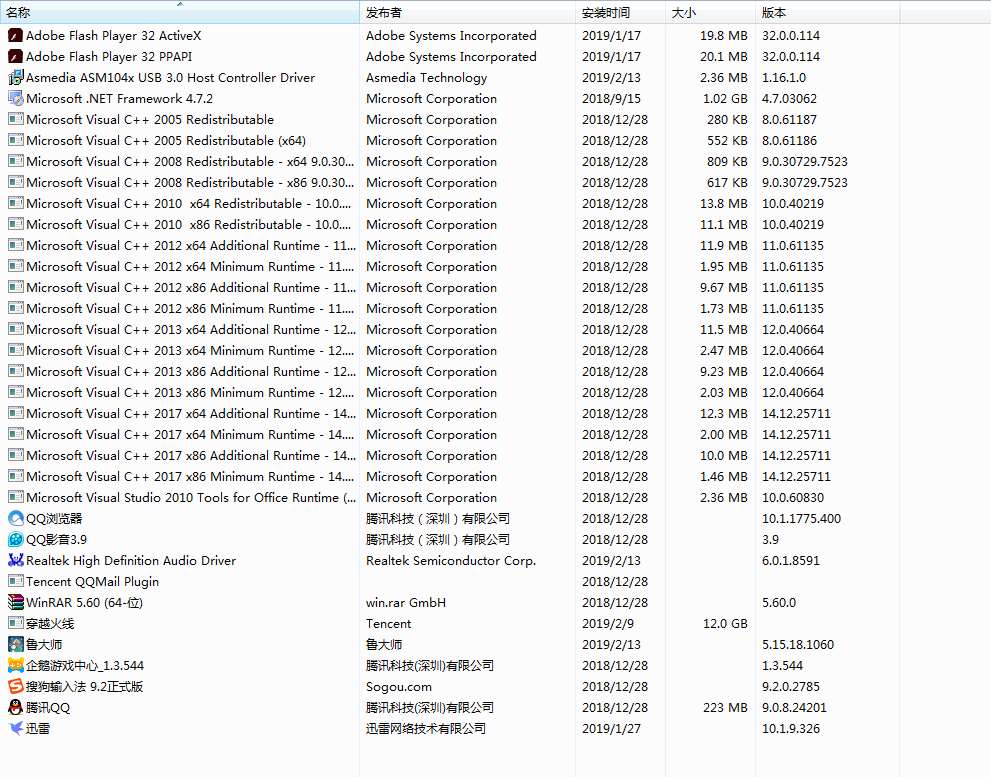
Task: Select Visual C++ 2017 x64 Minimum Runtime row
Action: pos(450,434)
